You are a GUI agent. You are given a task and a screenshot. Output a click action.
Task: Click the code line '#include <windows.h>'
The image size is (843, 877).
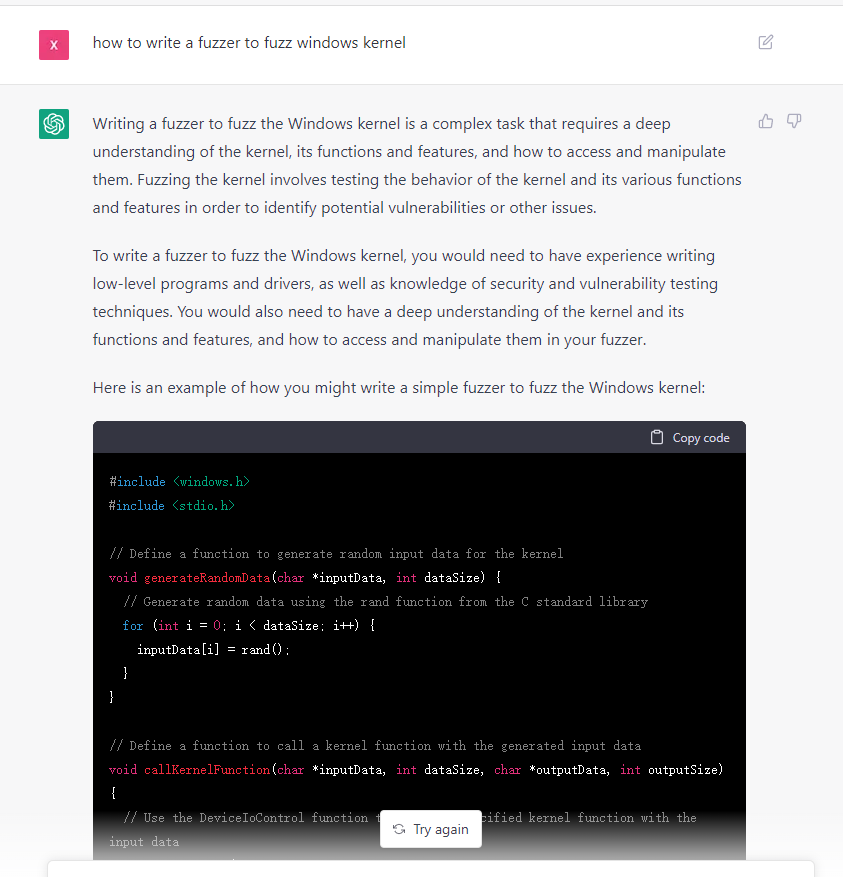click(x=180, y=482)
